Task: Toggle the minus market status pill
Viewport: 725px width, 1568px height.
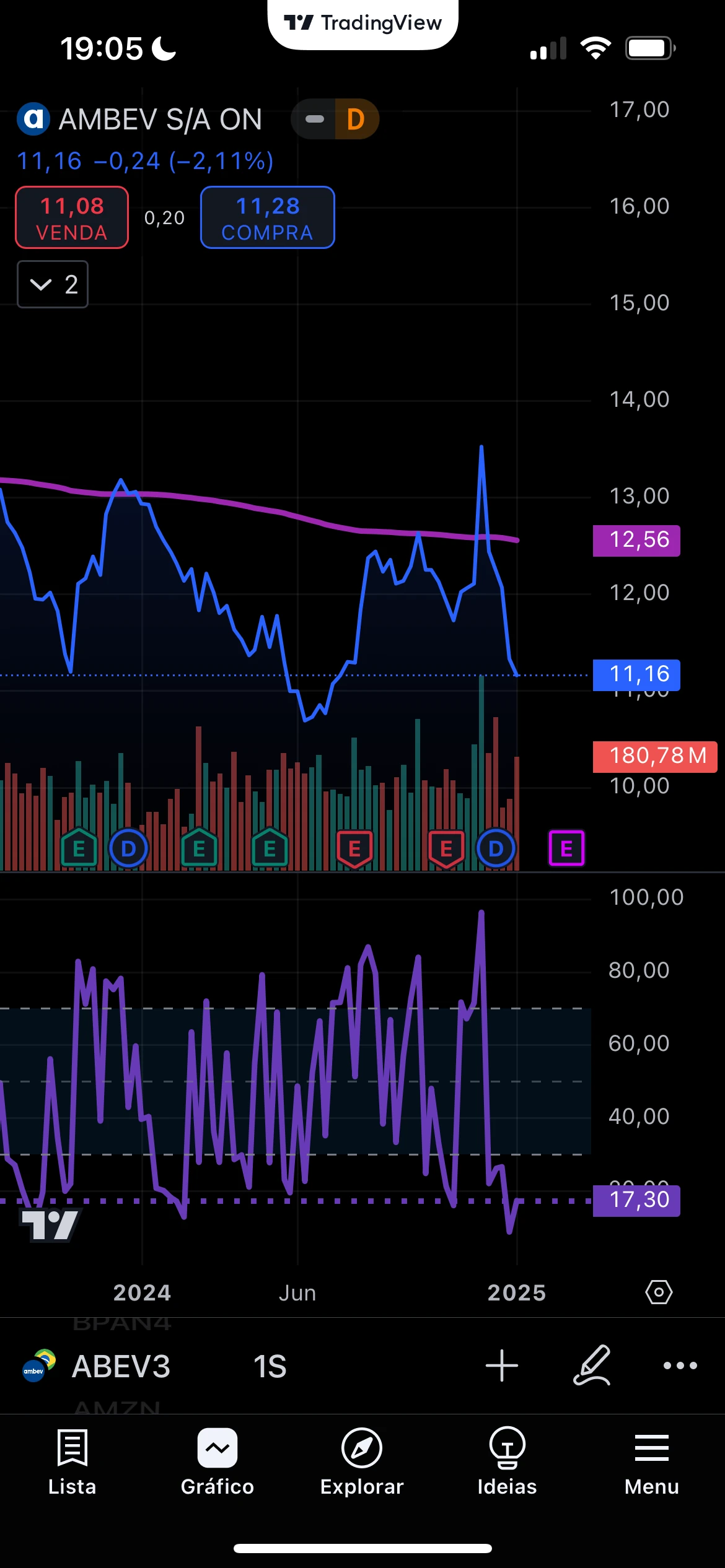Action: [x=314, y=119]
